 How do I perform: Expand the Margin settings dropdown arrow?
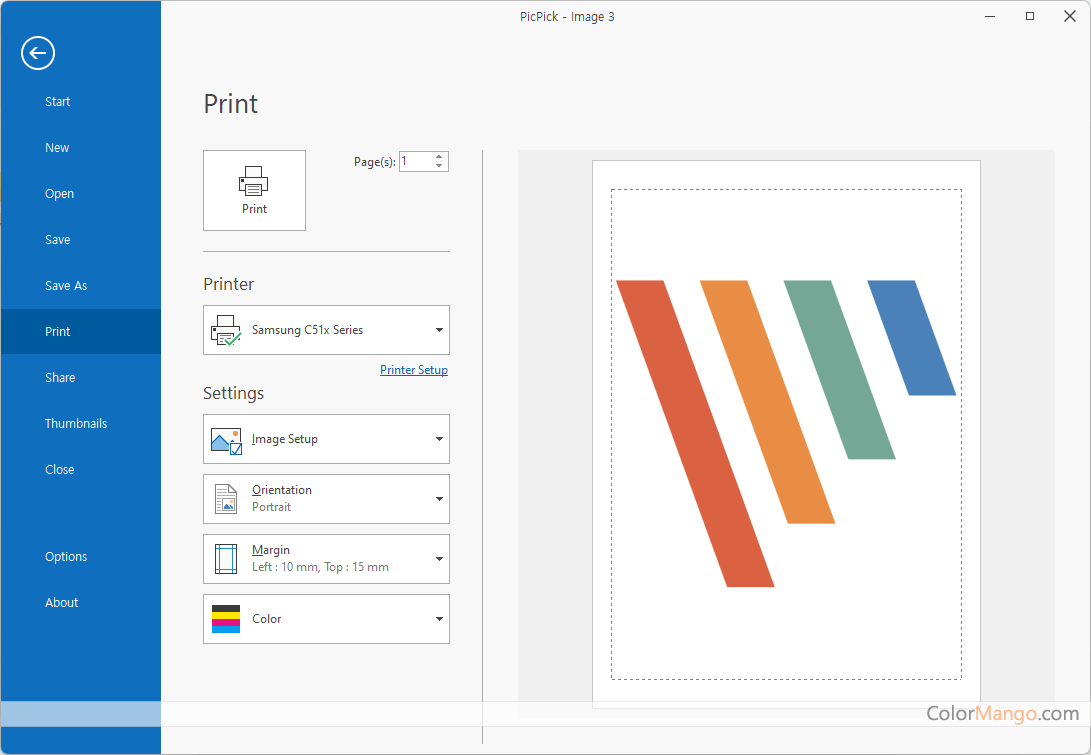(x=439, y=559)
